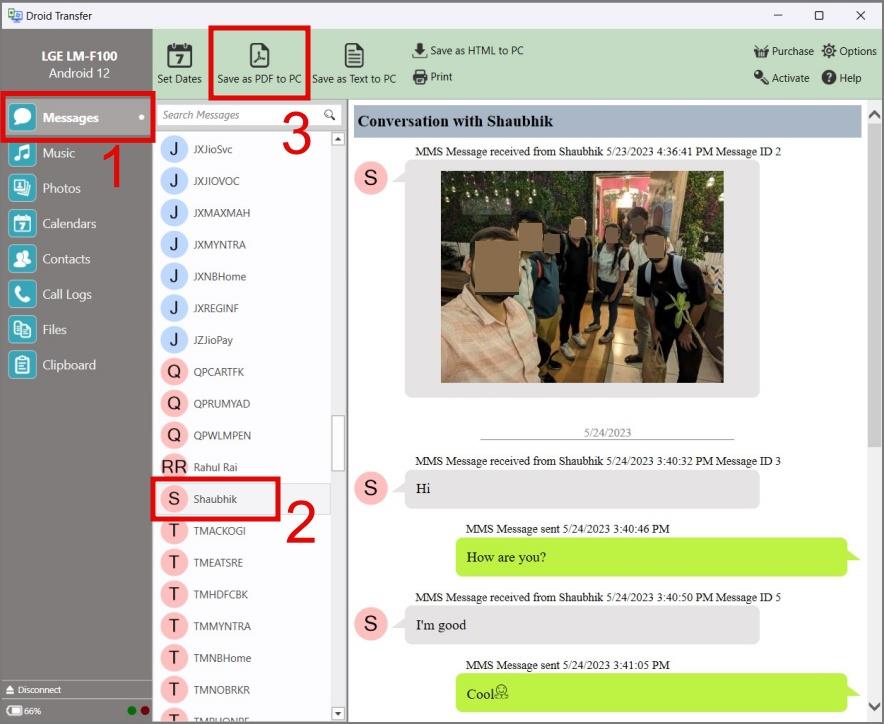
Task: Open the Help menu
Action: pos(841,78)
